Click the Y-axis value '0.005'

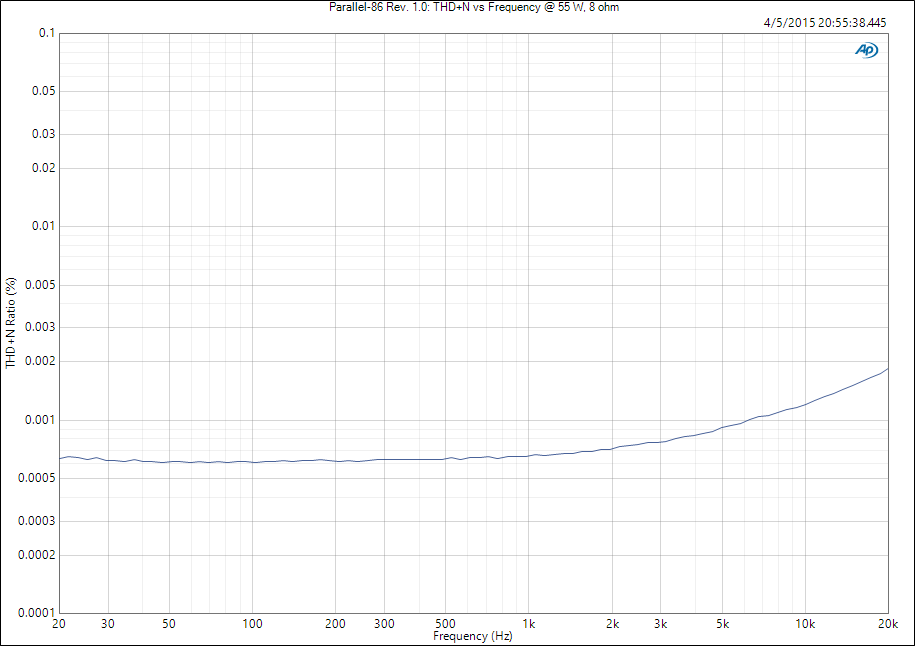pos(40,284)
